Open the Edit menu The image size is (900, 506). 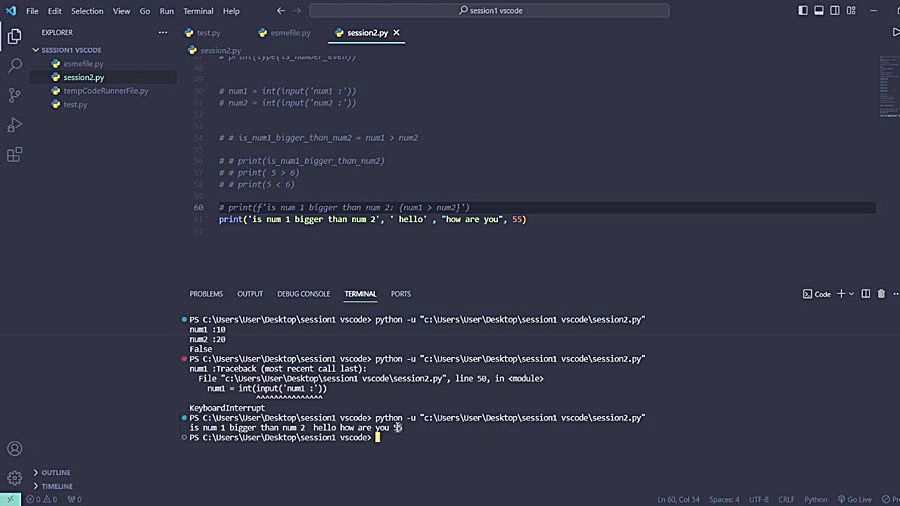[55, 11]
